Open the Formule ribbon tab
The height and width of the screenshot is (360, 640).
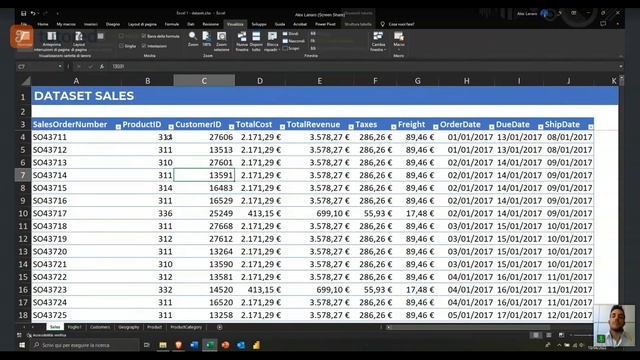point(171,24)
